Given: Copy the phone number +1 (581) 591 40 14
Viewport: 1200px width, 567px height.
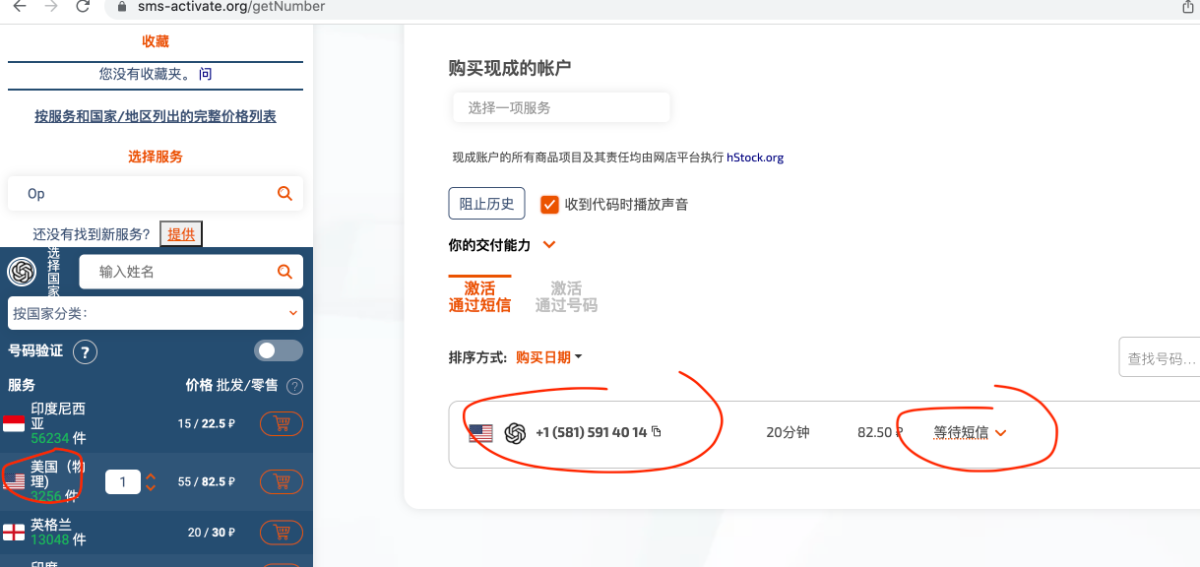Looking at the screenshot, I should [x=657, y=432].
